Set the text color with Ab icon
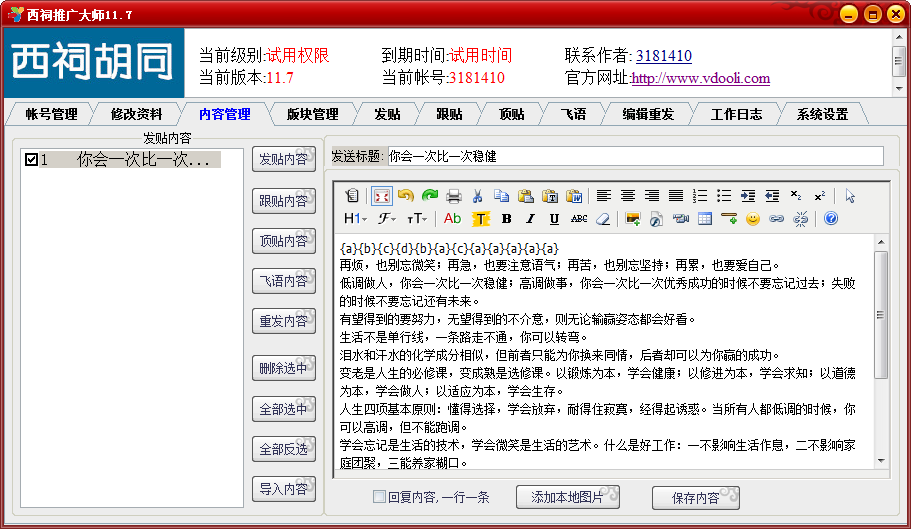The image size is (911, 529). click(452, 219)
